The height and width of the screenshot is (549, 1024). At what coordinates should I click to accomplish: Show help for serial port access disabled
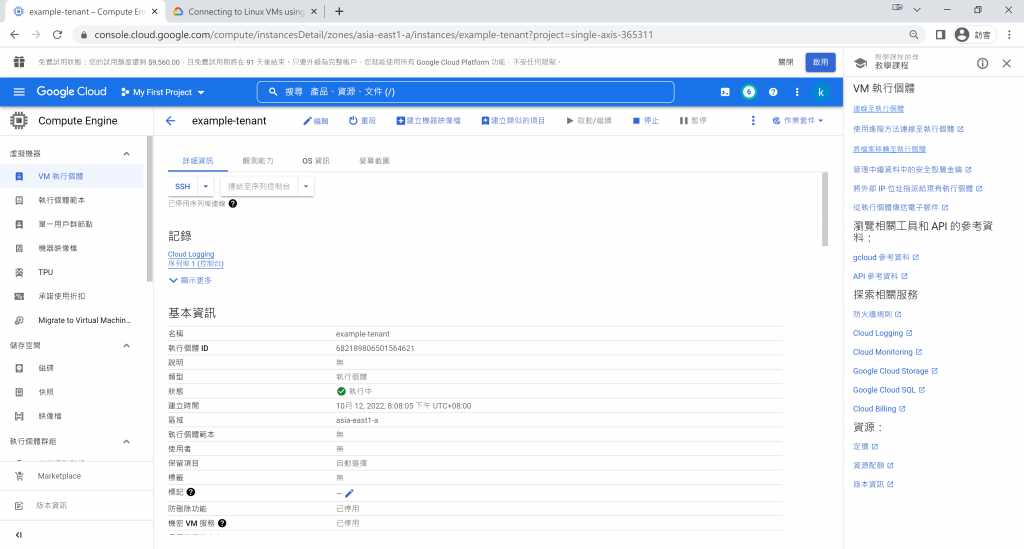coord(233,204)
